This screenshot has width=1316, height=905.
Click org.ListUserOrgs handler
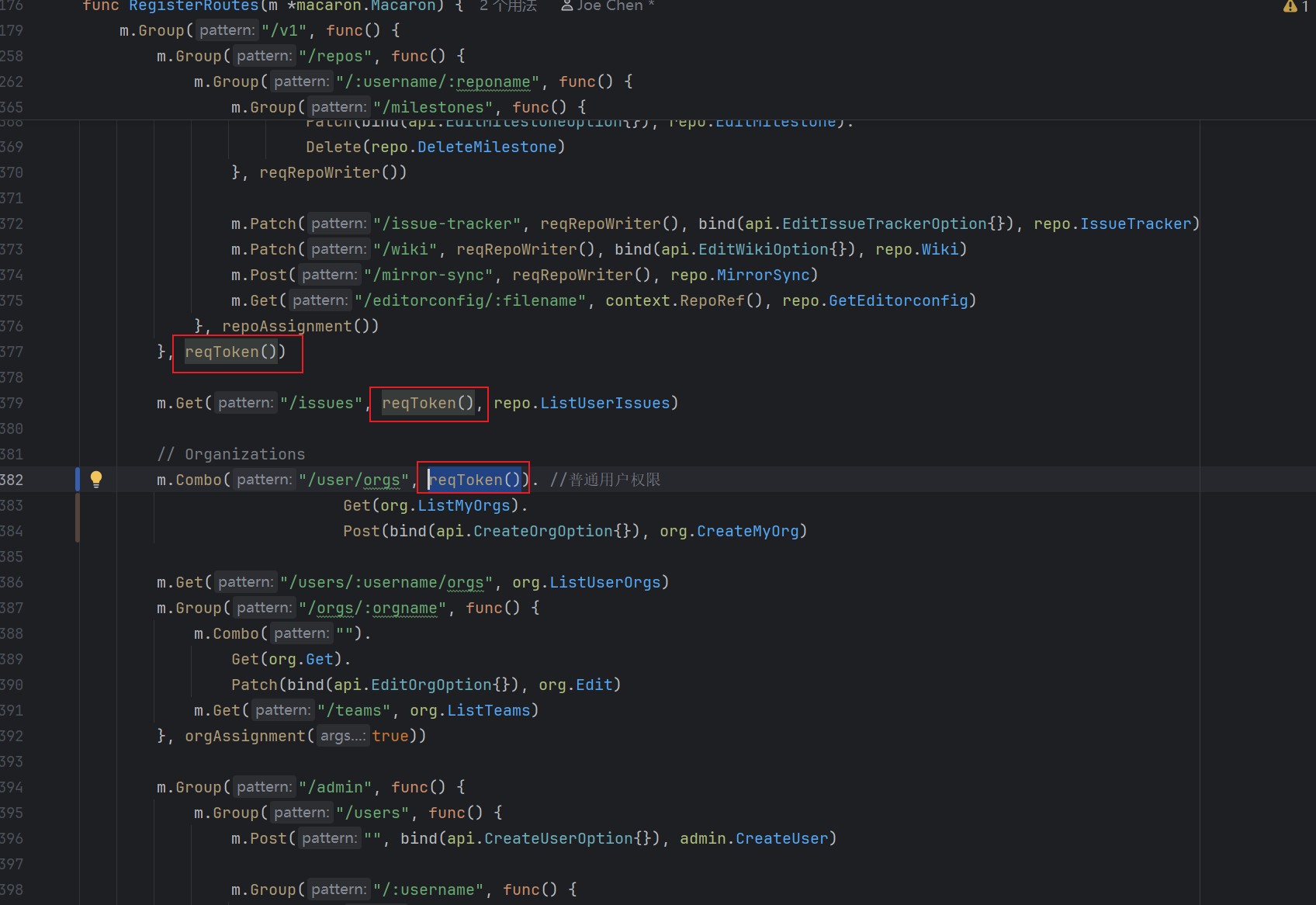pyautogui.click(x=587, y=582)
